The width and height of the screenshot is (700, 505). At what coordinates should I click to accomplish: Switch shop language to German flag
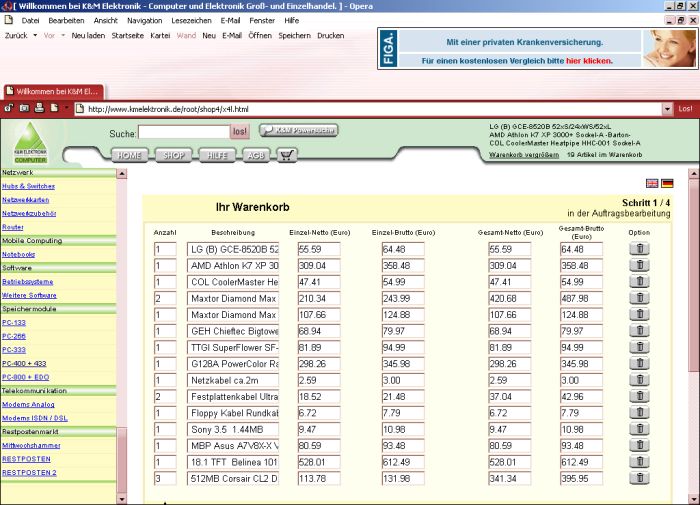point(667,183)
